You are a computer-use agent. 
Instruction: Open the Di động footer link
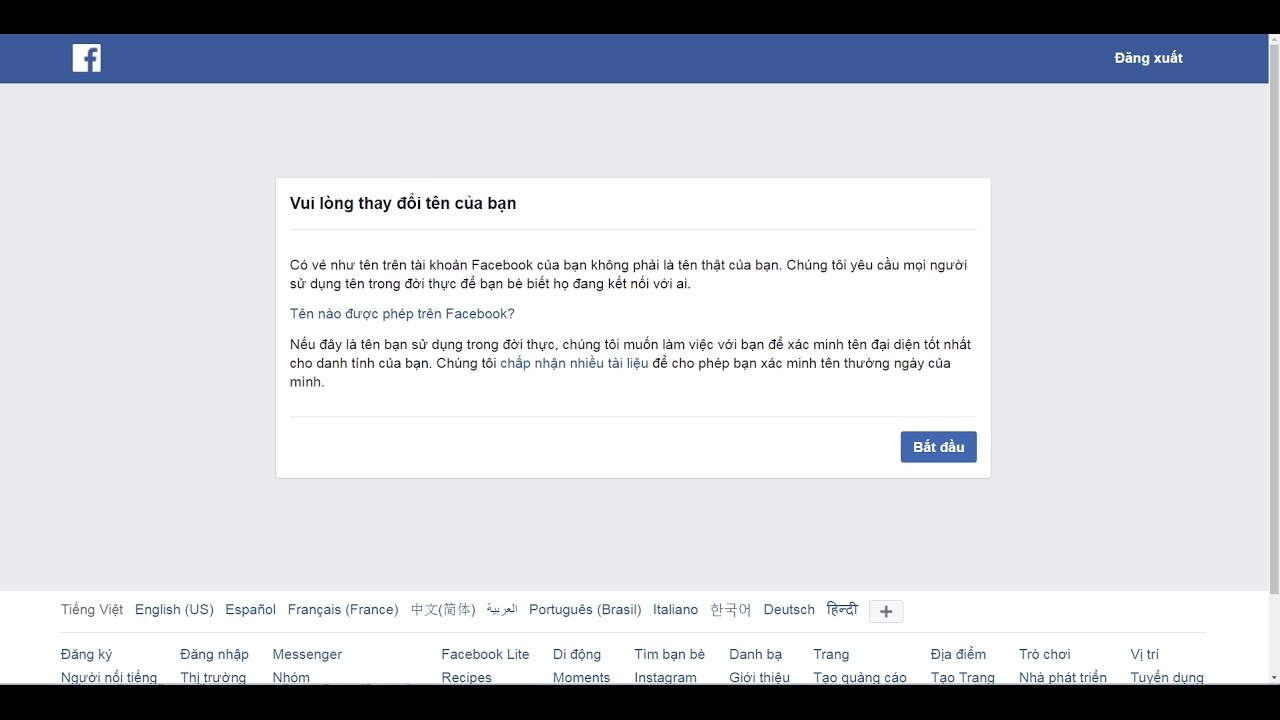click(577, 654)
